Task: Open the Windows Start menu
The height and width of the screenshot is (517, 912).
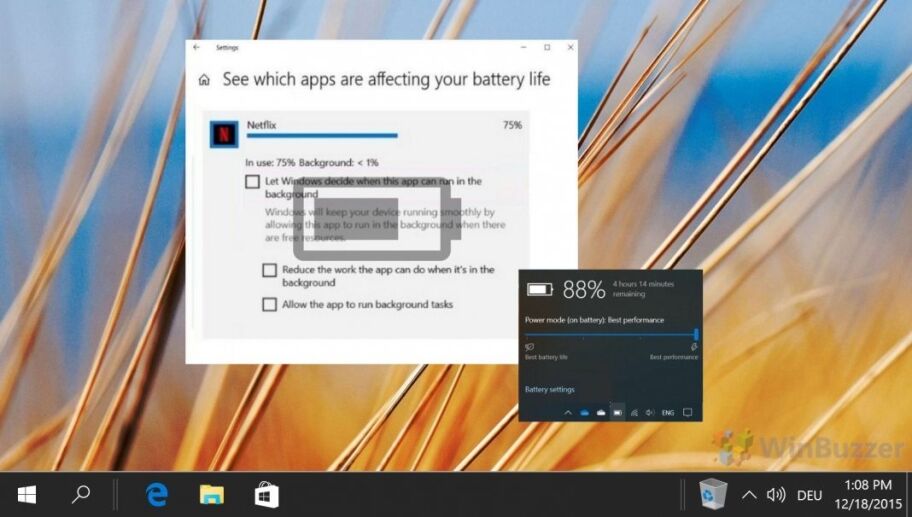Action: 27,495
